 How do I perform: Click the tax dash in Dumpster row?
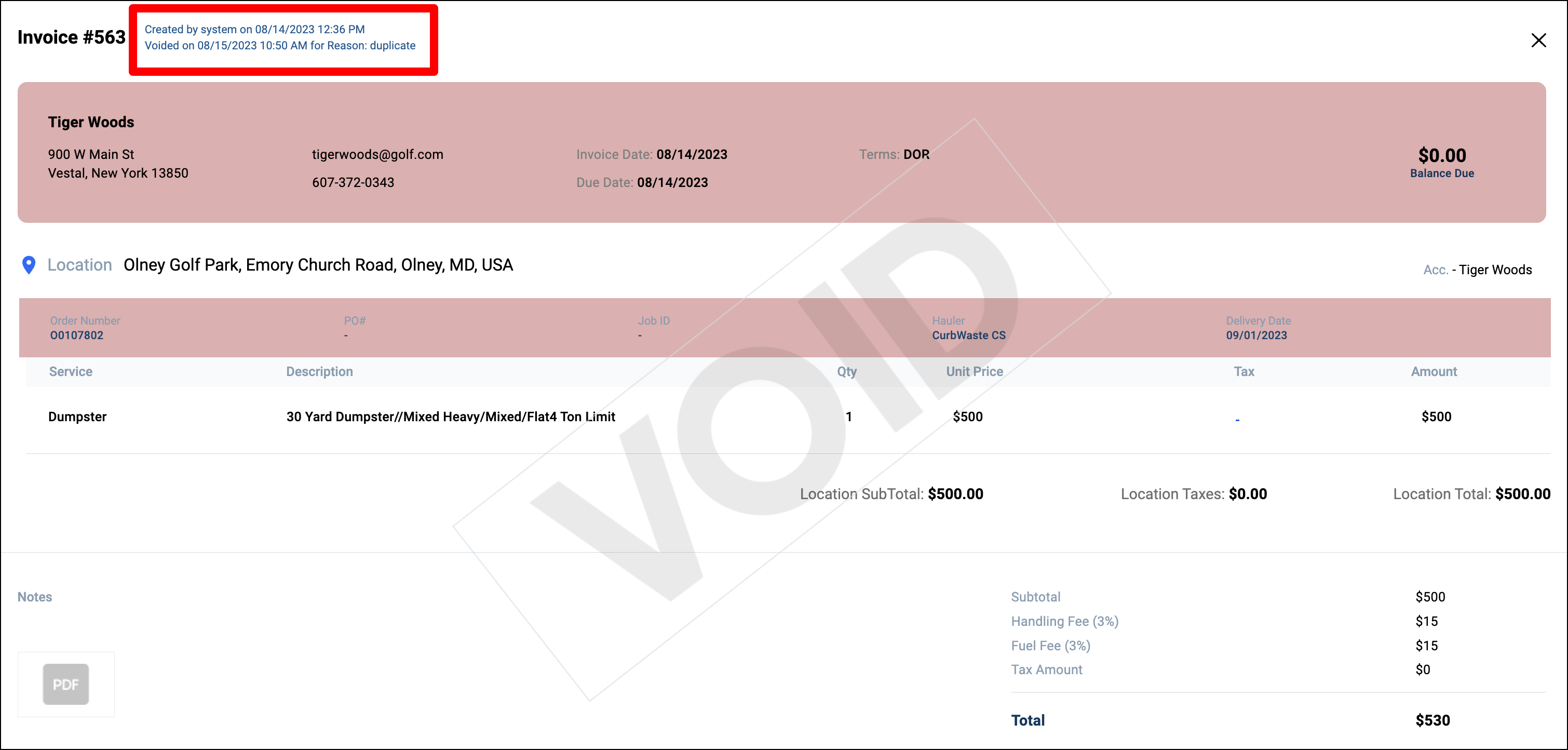[1237, 420]
